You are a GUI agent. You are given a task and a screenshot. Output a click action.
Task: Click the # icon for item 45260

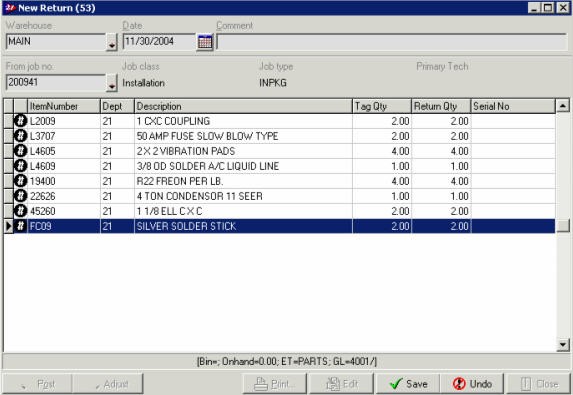coord(20,211)
